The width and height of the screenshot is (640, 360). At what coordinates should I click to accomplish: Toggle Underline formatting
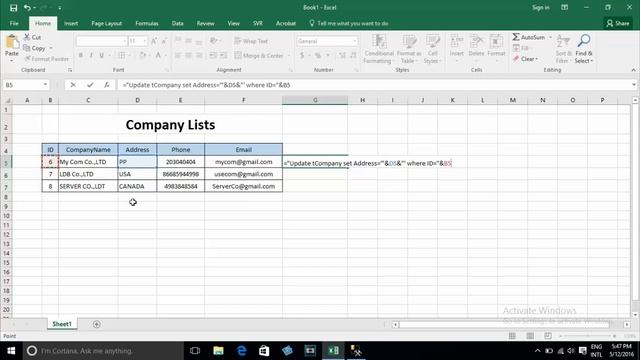click(x=101, y=55)
